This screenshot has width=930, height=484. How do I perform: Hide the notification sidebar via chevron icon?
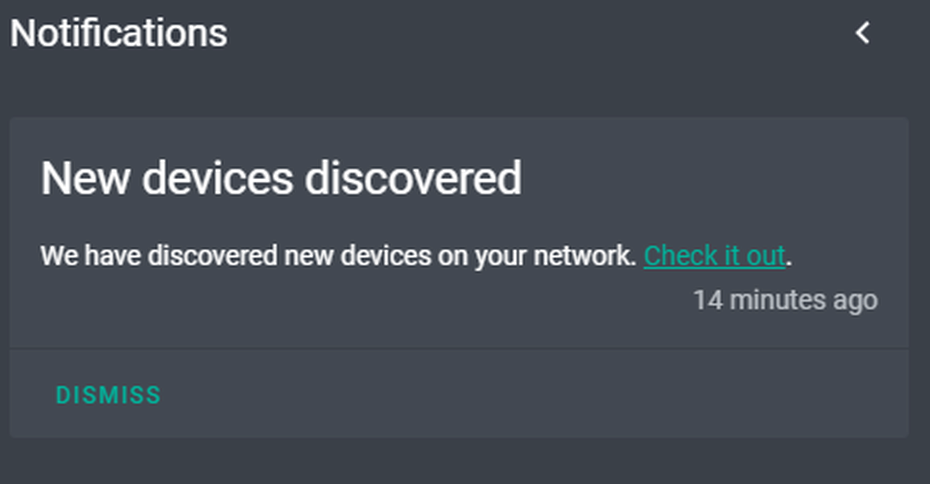pyautogui.click(x=863, y=33)
